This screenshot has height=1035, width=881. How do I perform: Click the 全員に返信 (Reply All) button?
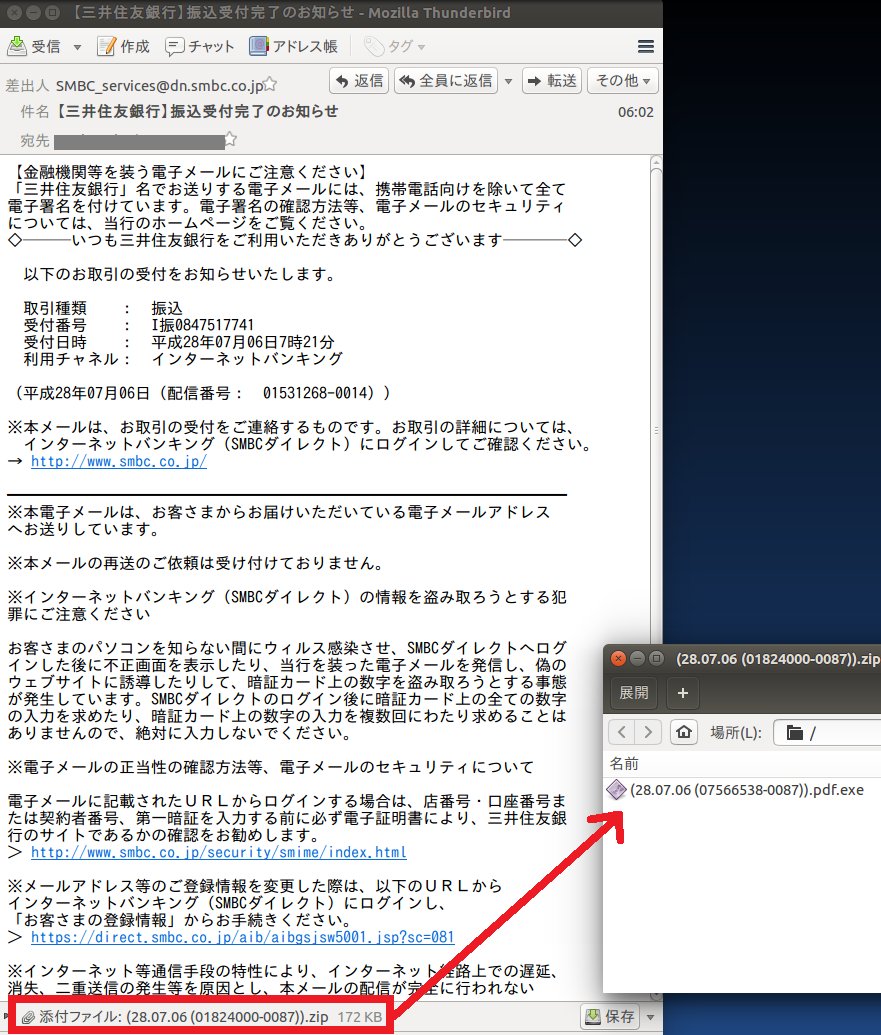point(446,81)
